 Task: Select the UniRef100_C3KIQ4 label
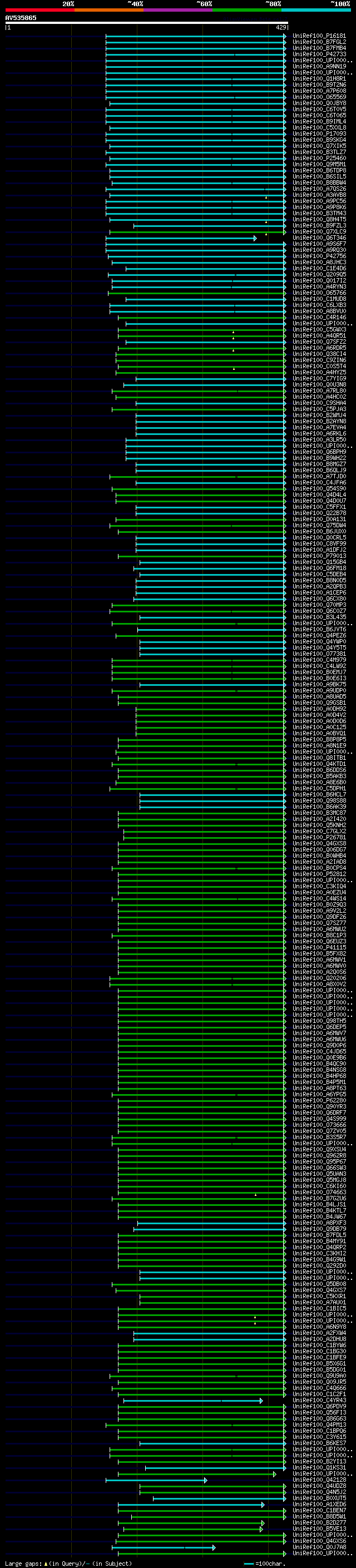319,886
